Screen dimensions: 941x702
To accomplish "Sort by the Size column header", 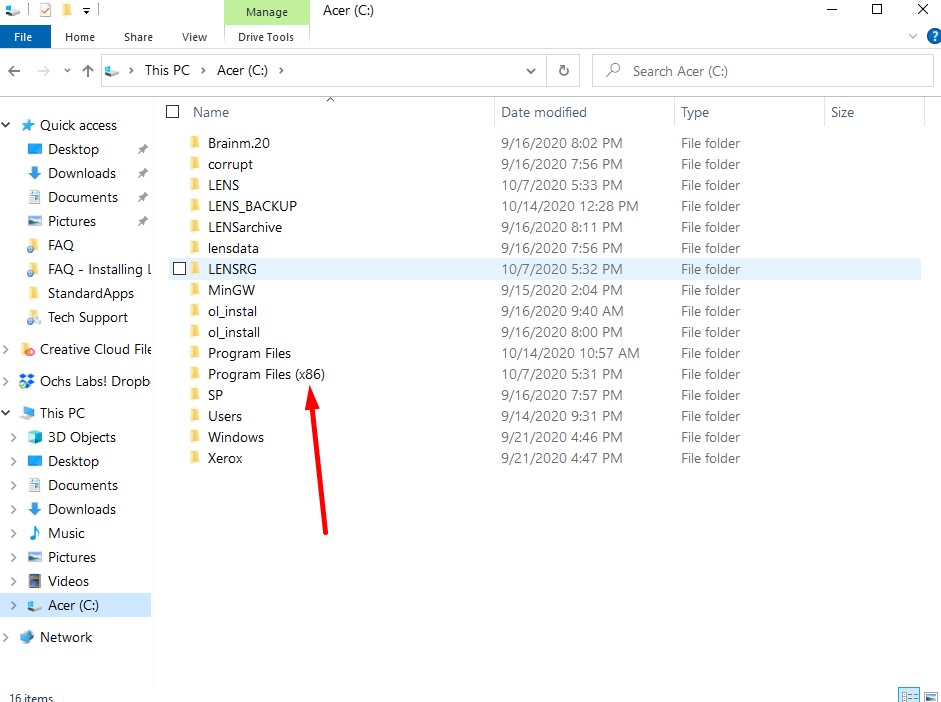I will click(x=842, y=112).
